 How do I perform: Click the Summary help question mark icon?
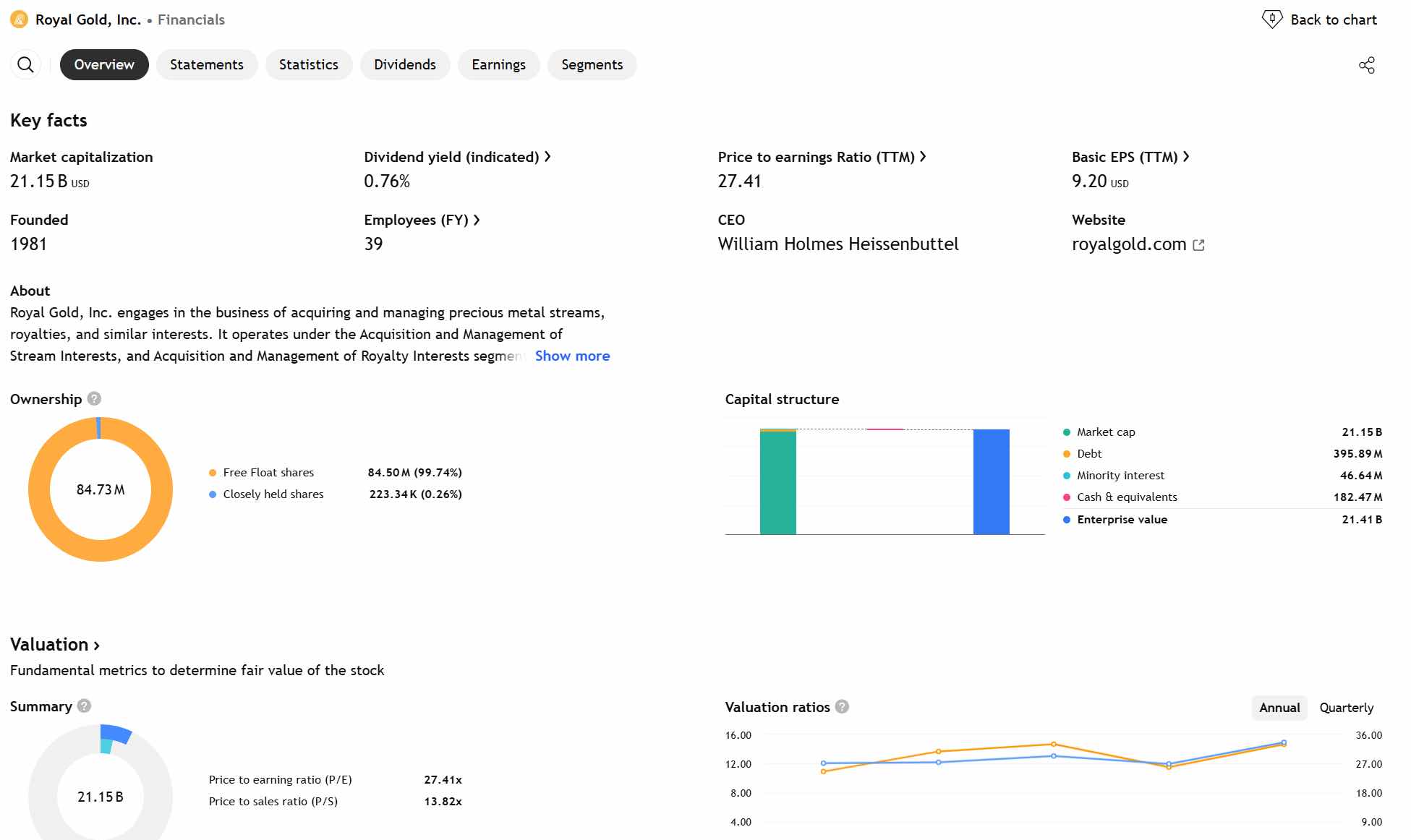(x=84, y=706)
